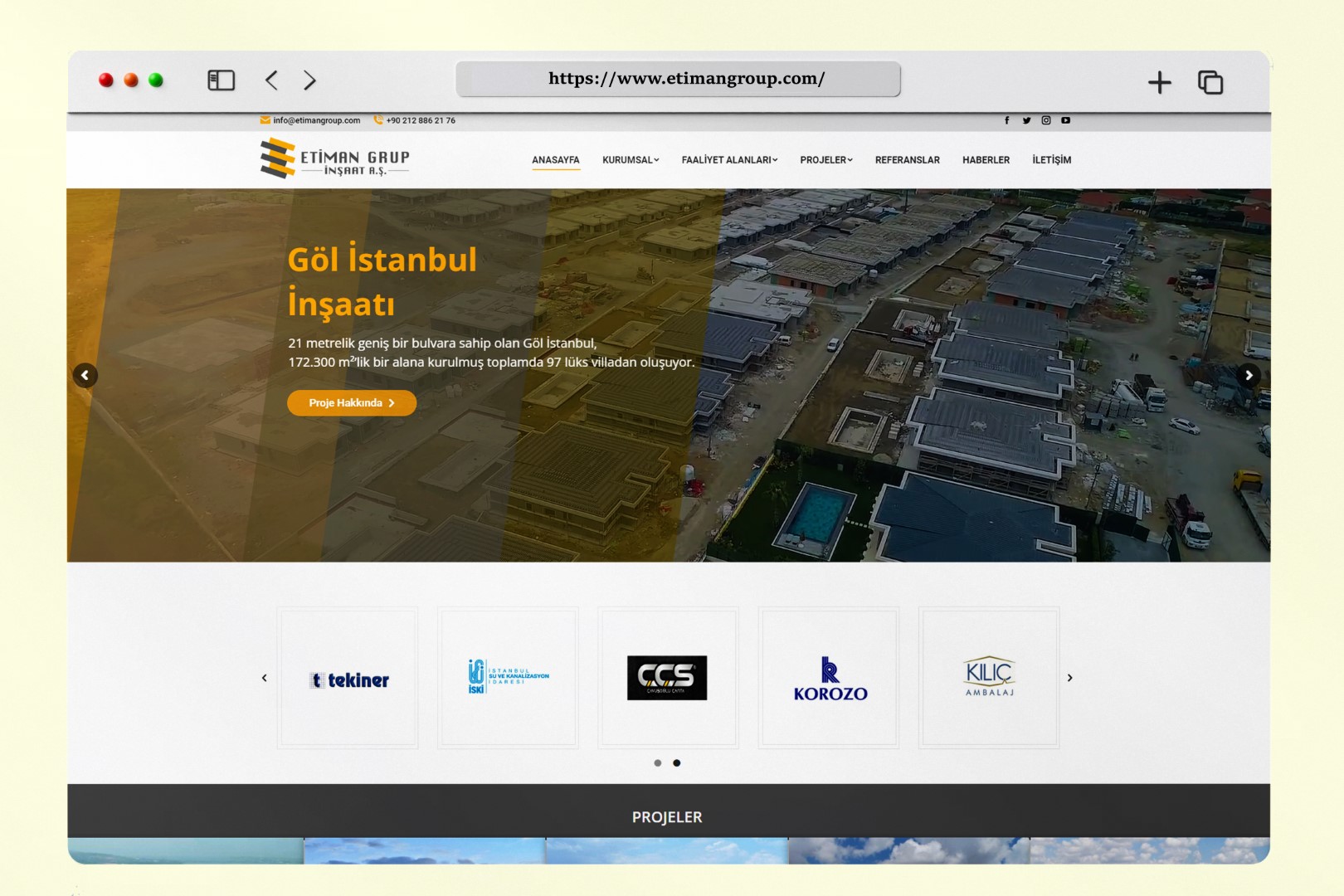Show previous hero slide arrow

point(85,375)
